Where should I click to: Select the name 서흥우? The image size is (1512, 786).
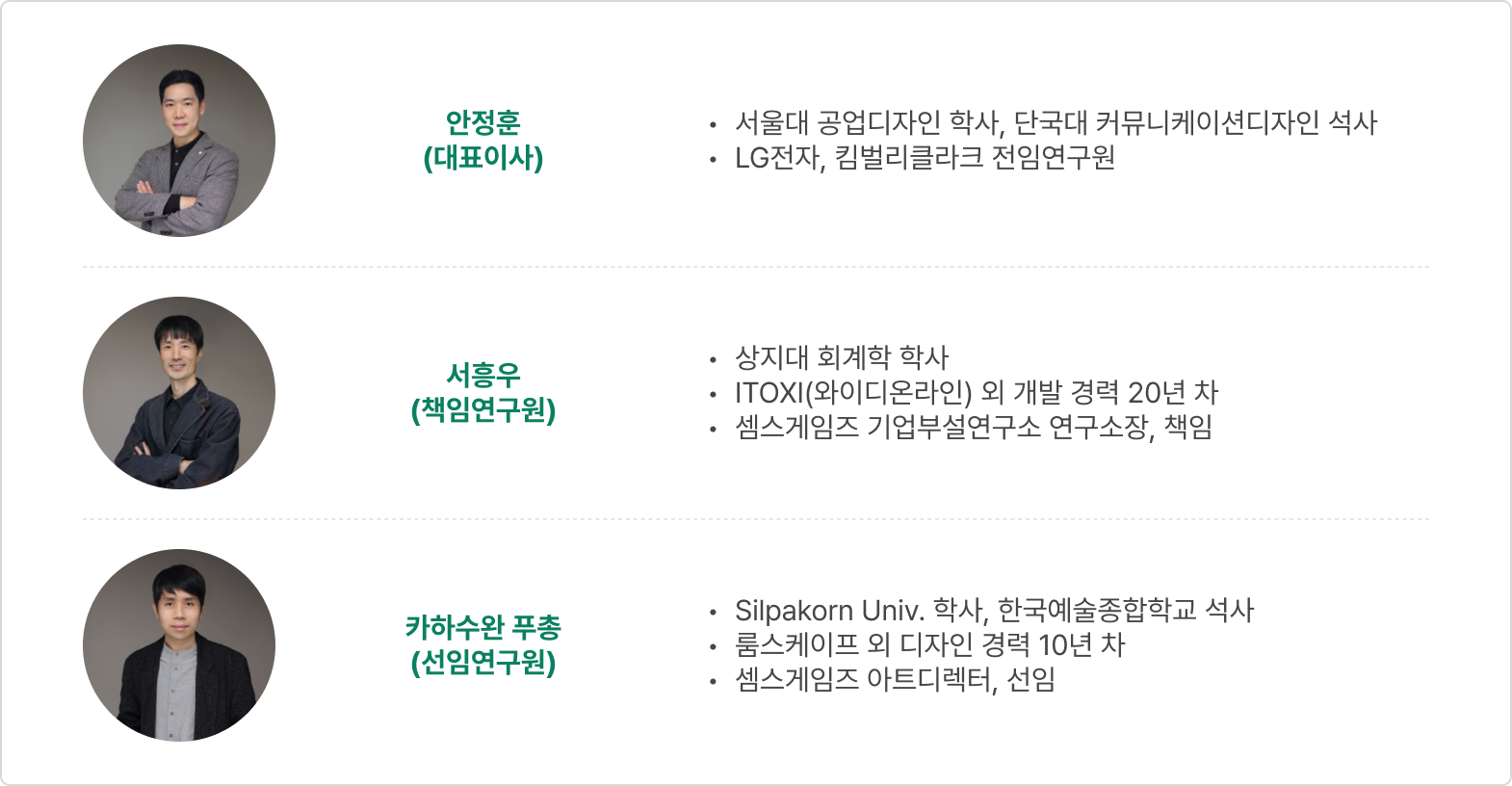tap(482, 375)
